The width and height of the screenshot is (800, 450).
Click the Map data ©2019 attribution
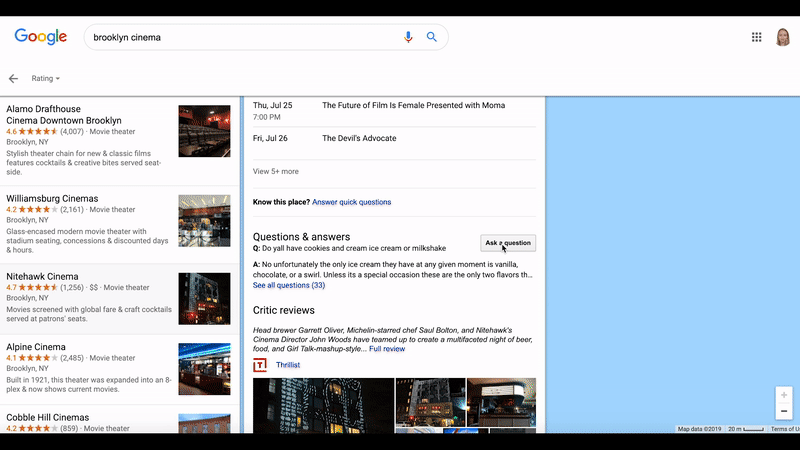pyautogui.click(x=699, y=429)
